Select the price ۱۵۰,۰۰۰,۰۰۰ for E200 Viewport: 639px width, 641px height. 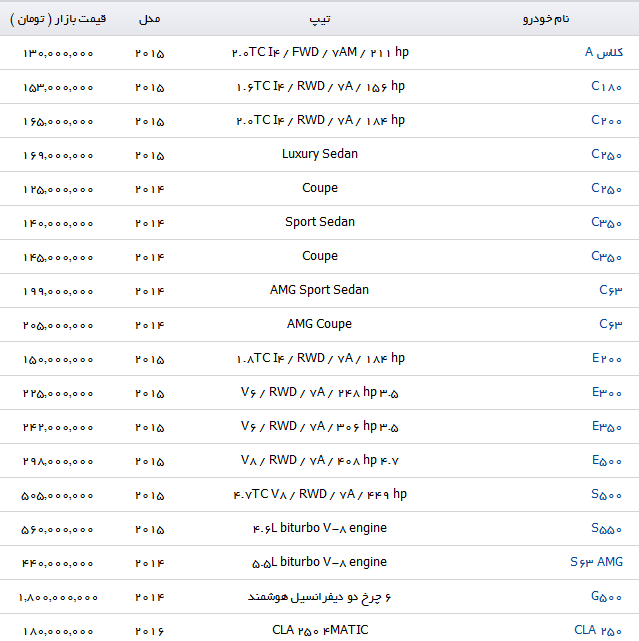[58, 359]
